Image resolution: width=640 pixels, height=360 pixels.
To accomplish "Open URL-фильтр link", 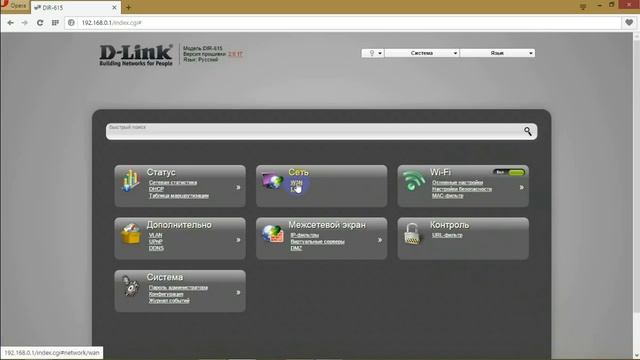I will [447, 235].
